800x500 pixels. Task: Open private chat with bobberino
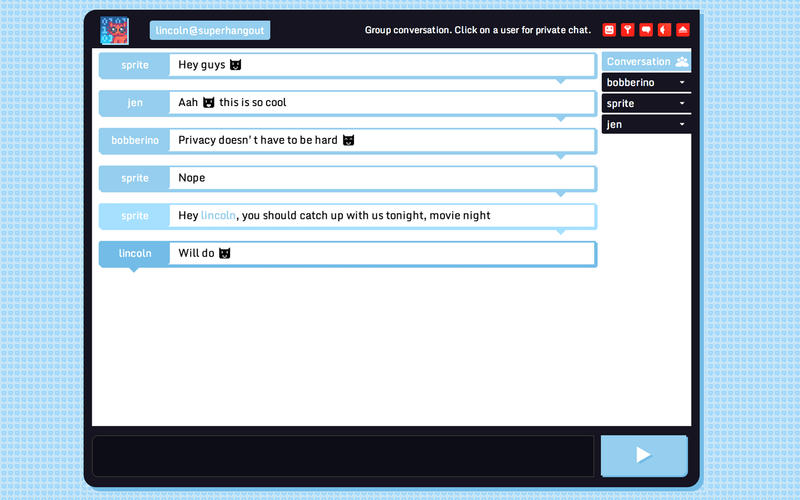point(631,83)
